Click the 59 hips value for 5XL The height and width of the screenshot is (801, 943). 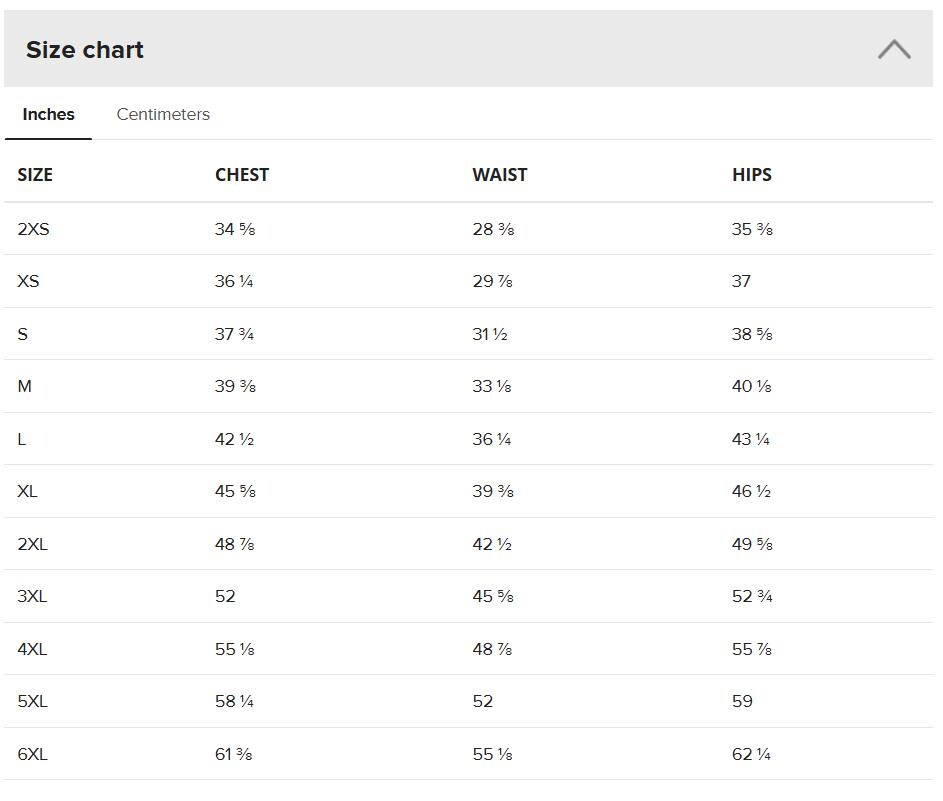coord(742,701)
